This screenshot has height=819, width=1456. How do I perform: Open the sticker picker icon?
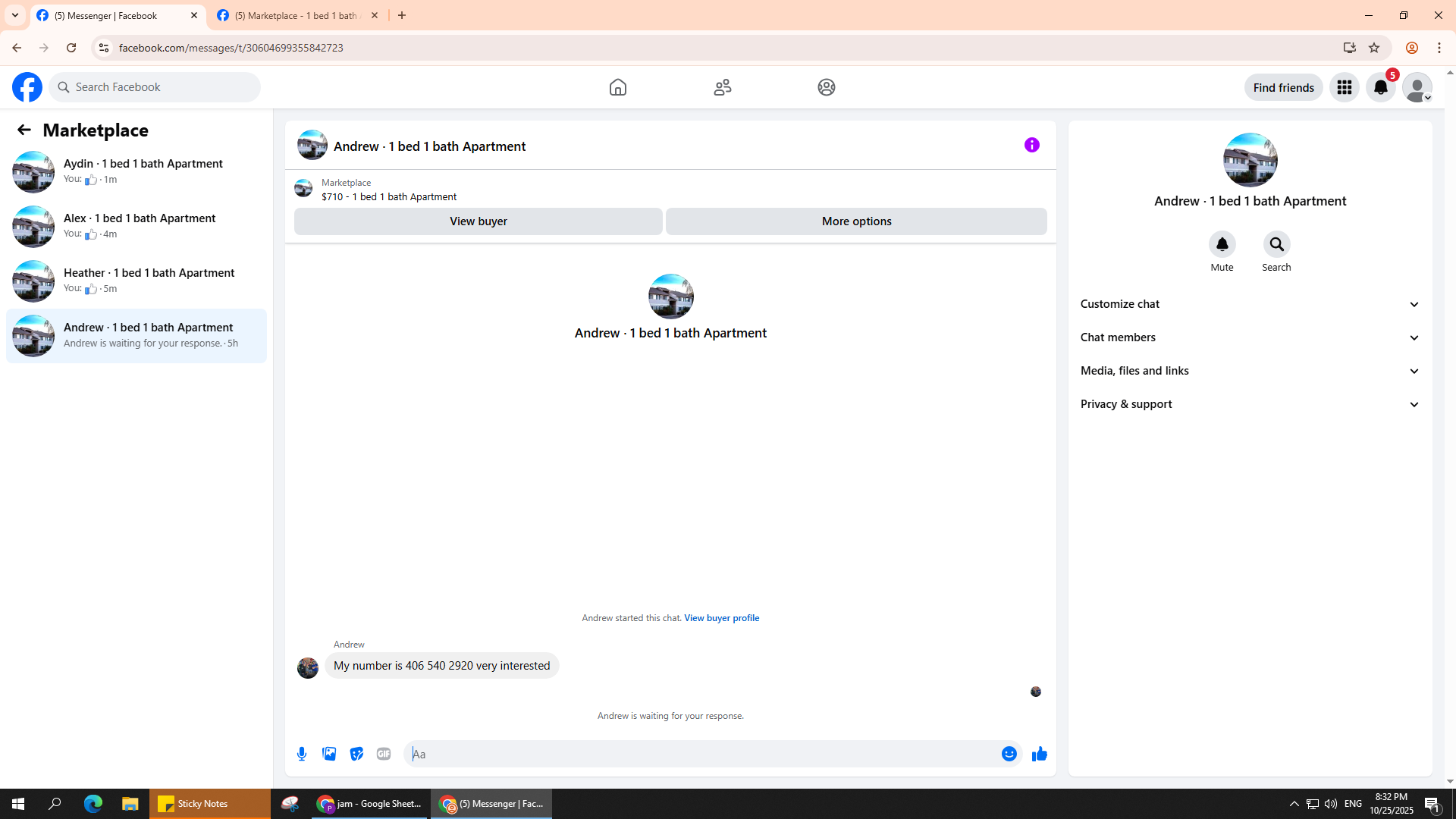click(356, 754)
